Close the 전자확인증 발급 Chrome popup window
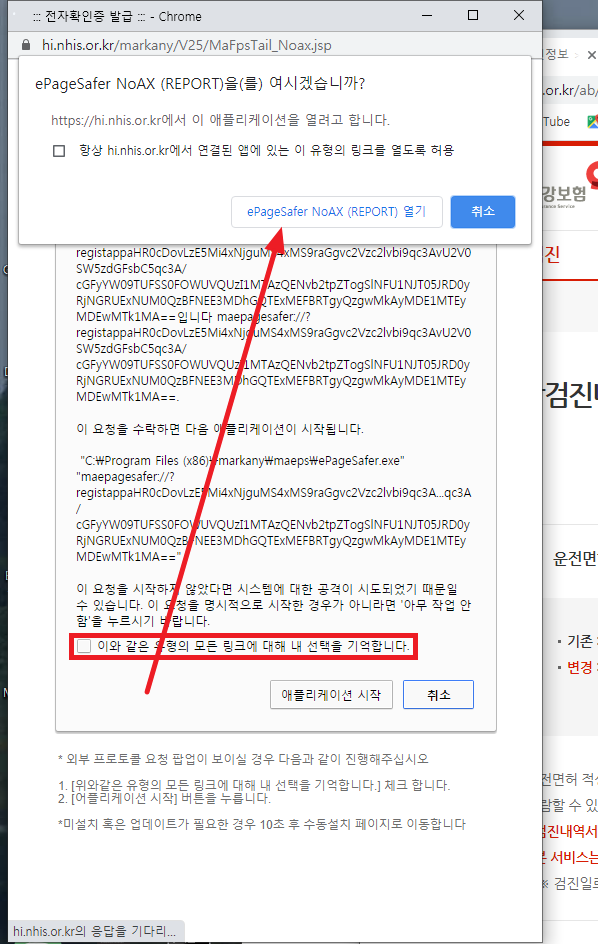598x944 pixels. tap(519, 16)
